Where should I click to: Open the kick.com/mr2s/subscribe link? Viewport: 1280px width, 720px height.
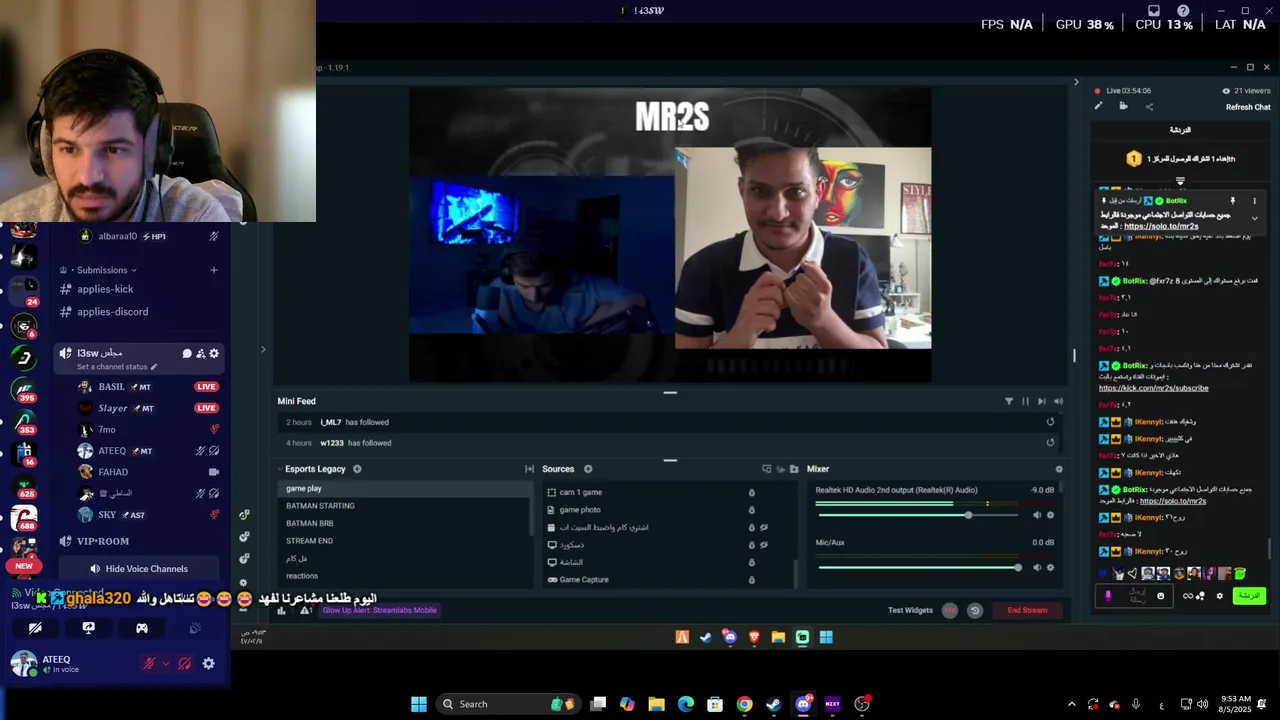point(1153,388)
